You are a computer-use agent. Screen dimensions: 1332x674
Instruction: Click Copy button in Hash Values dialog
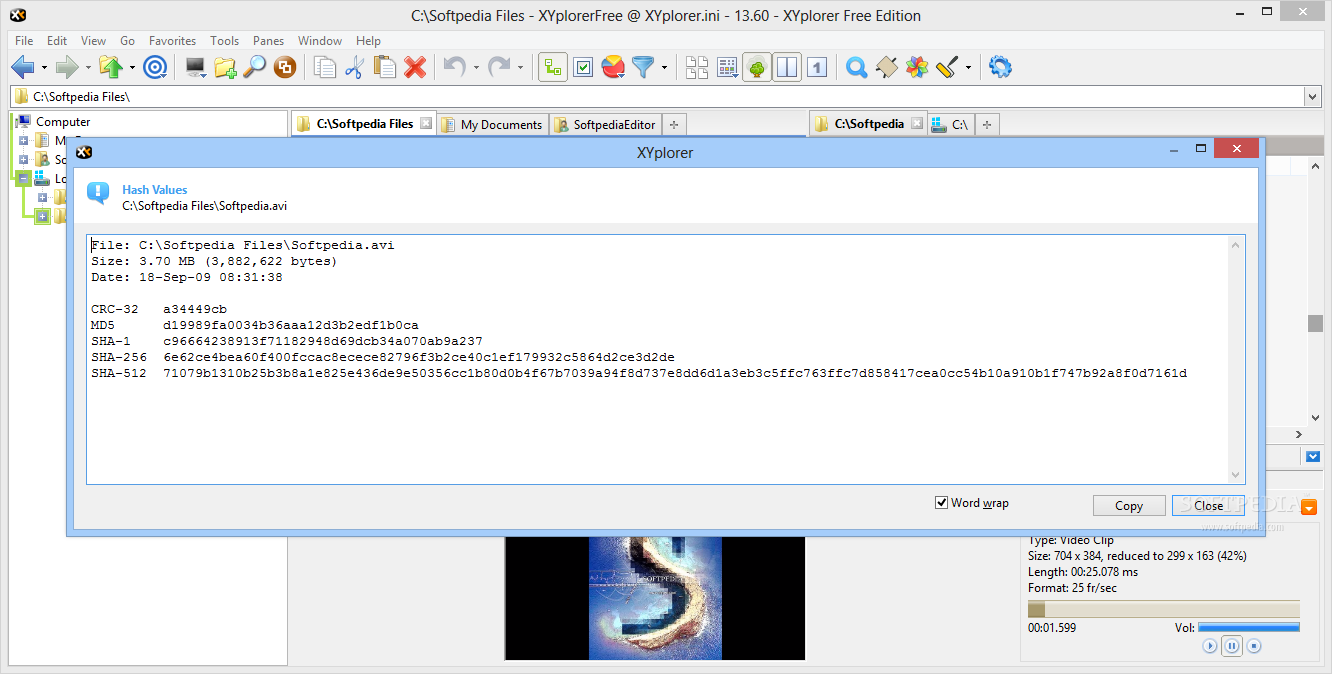point(1129,505)
